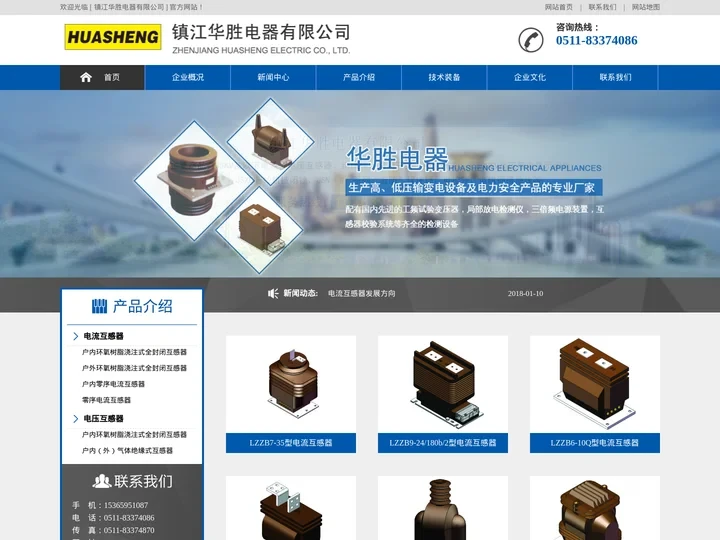Viewport: 720px width, 540px height.
Task: Open the 企业概况 navigation tab
Action: 188,77
